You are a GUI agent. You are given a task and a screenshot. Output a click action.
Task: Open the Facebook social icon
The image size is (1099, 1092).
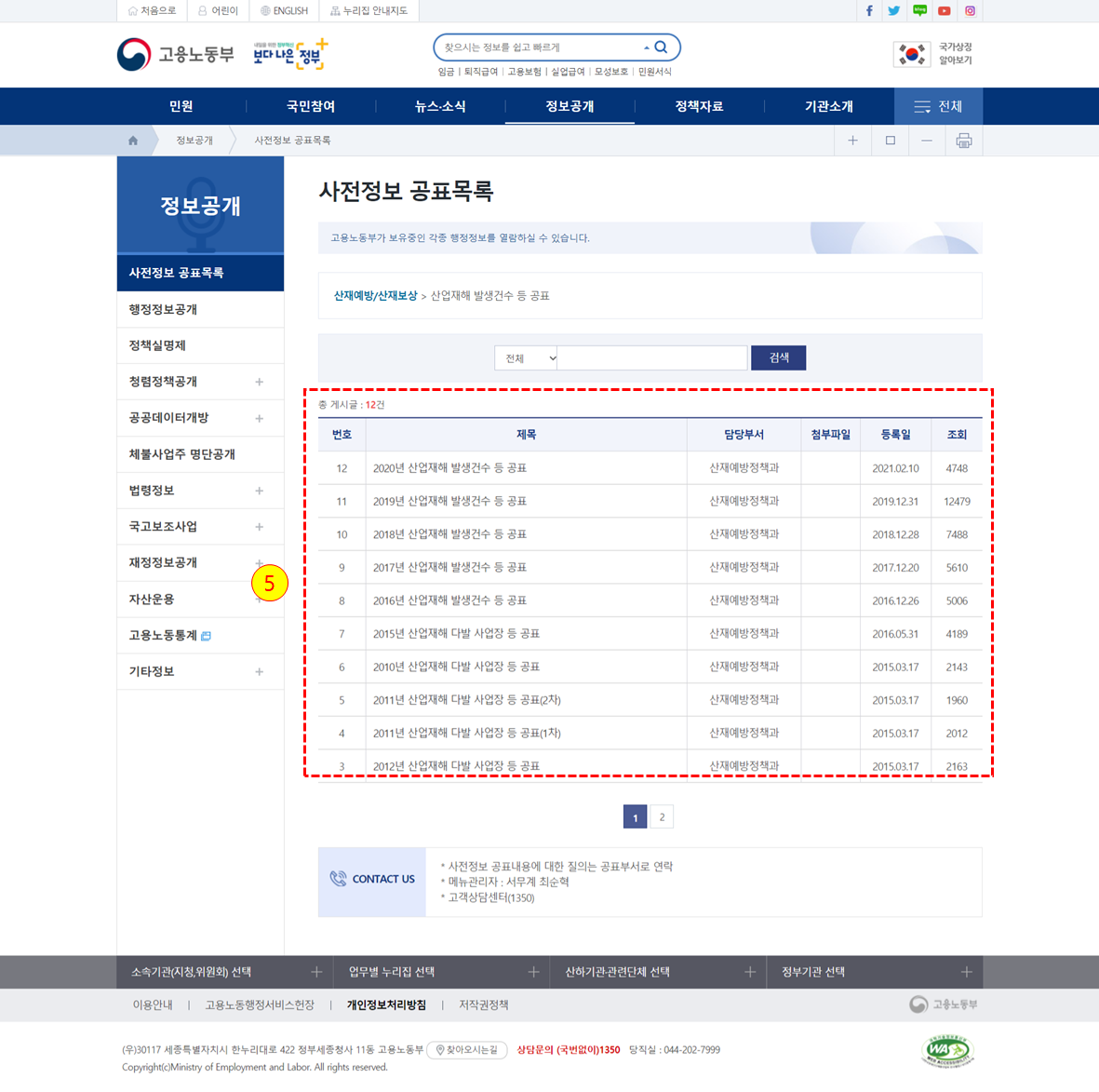tap(869, 10)
